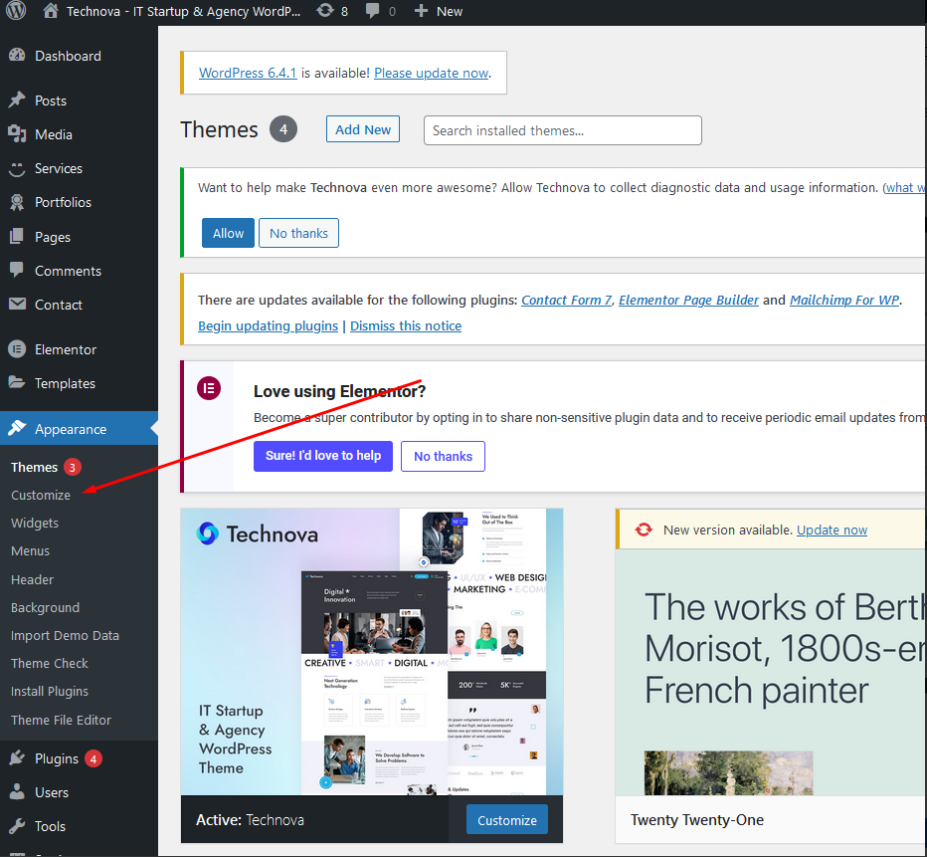Click the Elementor logo in notice
Image resolution: width=927 pixels, height=857 pixels.
[x=209, y=388]
